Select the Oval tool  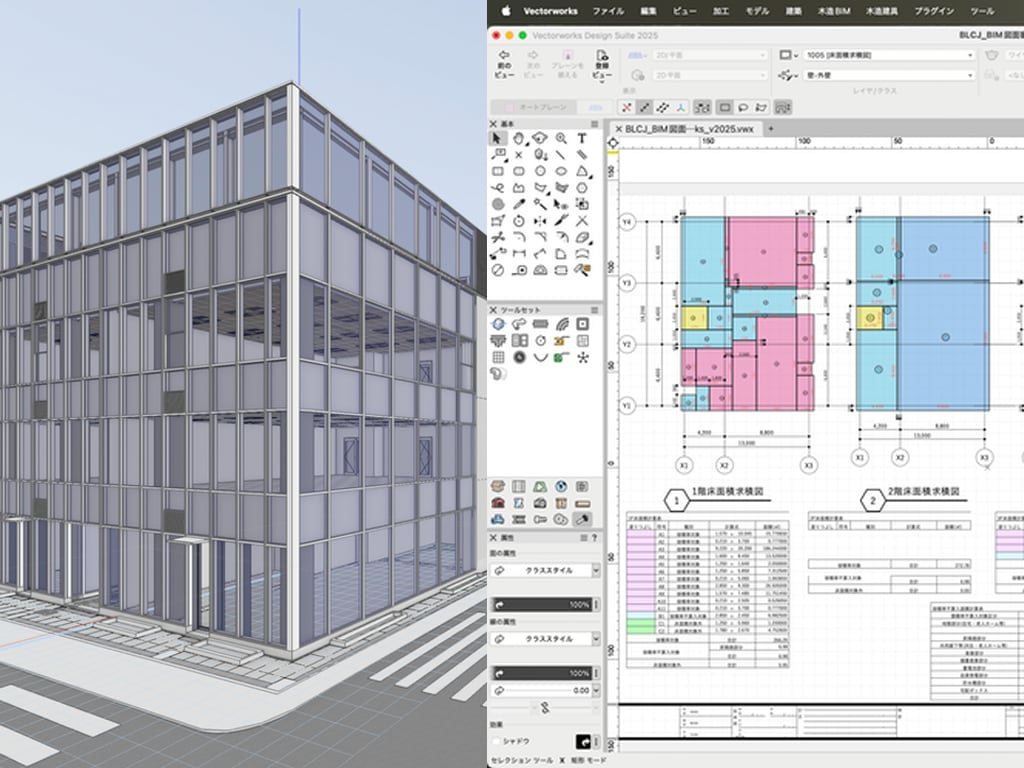pyautogui.click(x=561, y=171)
